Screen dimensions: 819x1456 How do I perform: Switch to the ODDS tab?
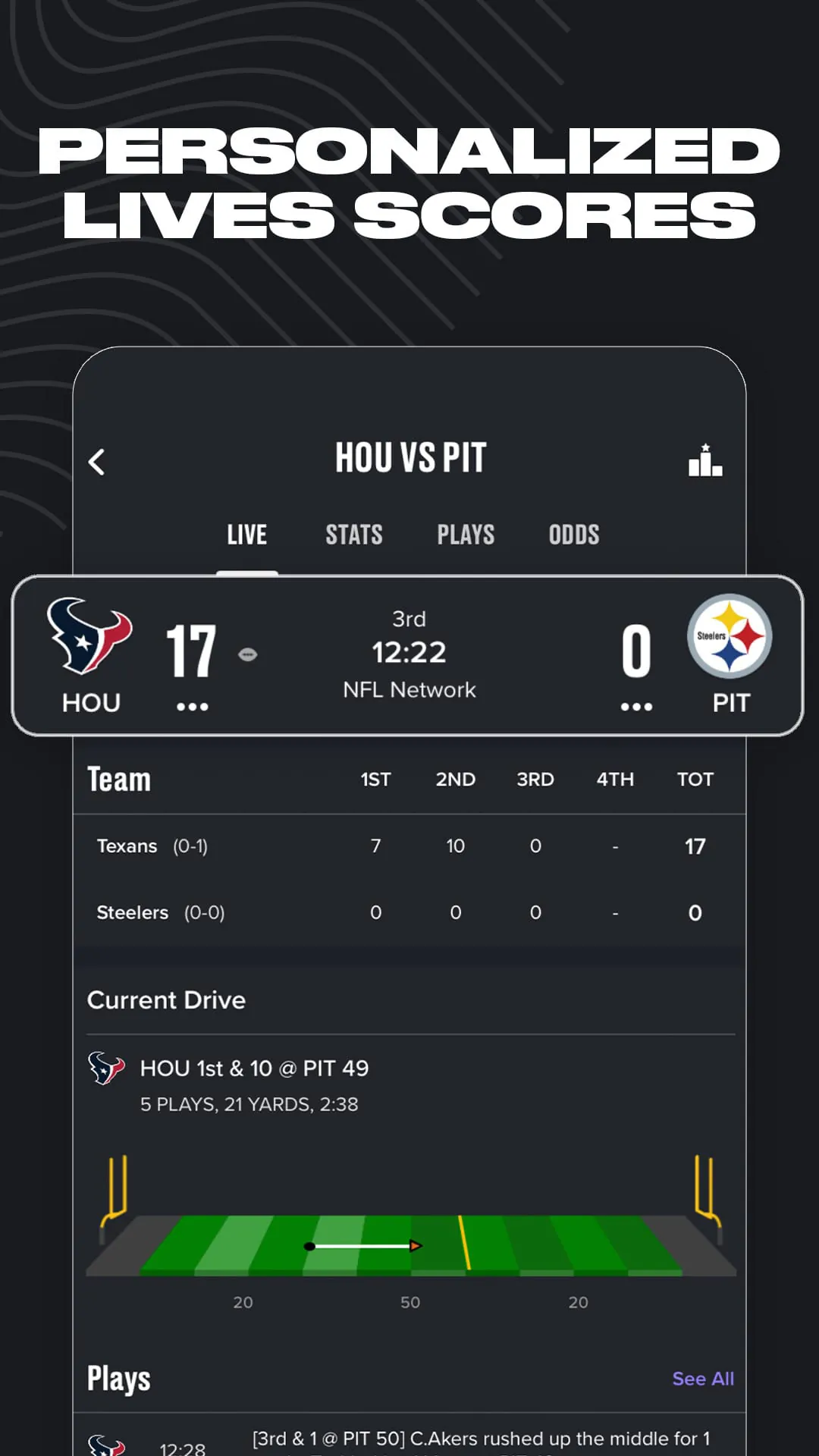click(574, 534)
